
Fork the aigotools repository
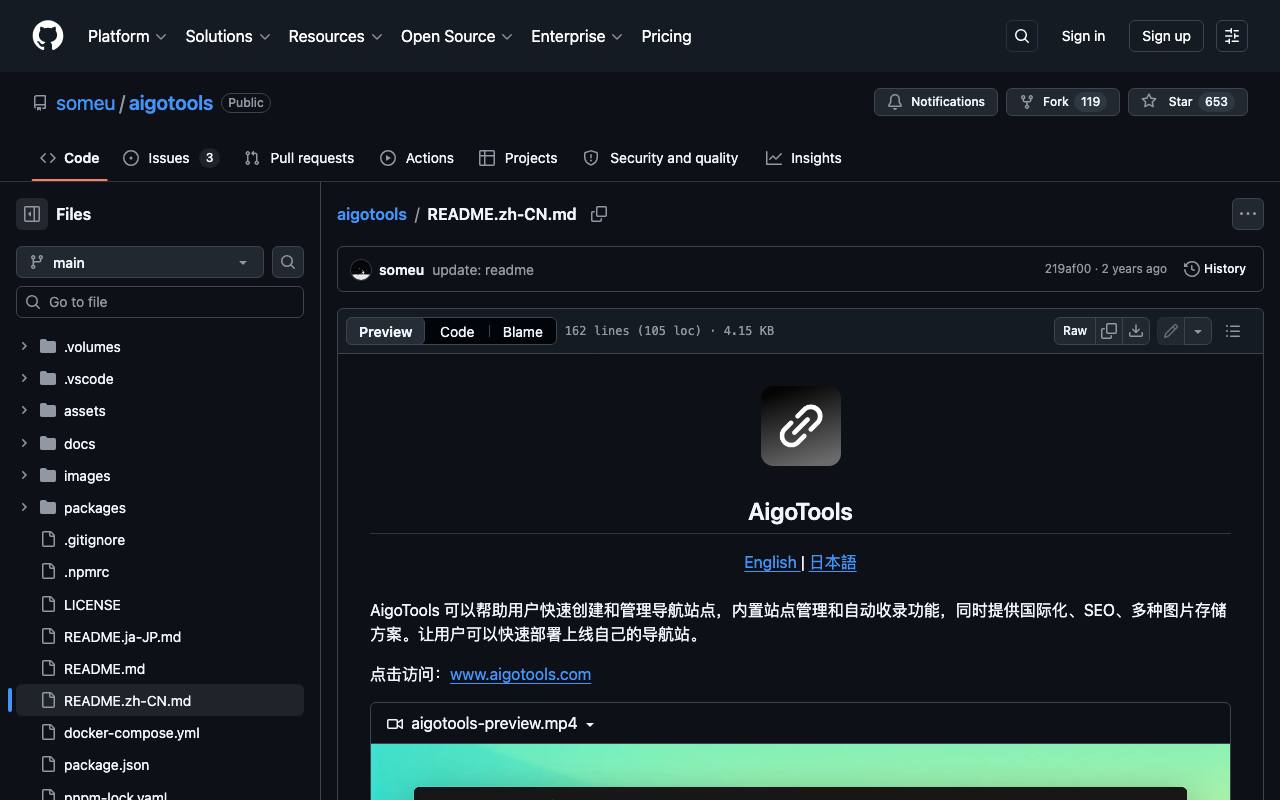(1063, 102)
